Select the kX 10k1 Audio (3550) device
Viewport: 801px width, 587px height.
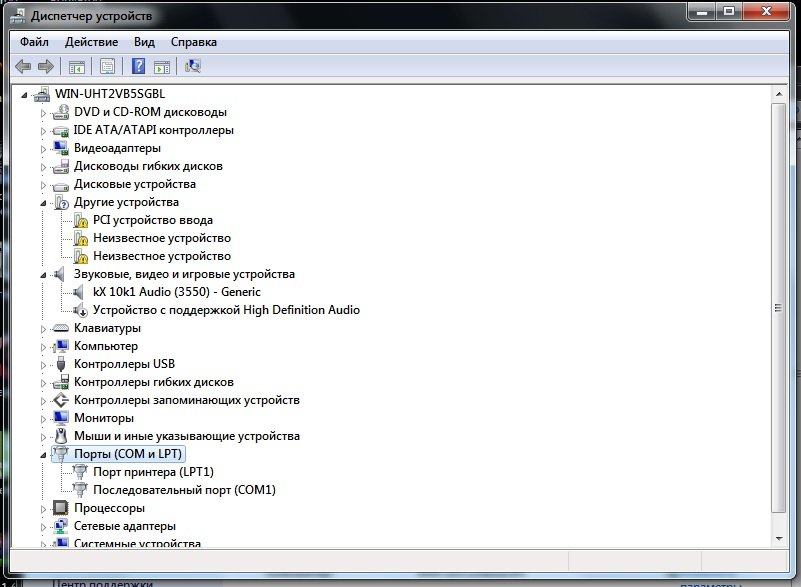(176, 292)
